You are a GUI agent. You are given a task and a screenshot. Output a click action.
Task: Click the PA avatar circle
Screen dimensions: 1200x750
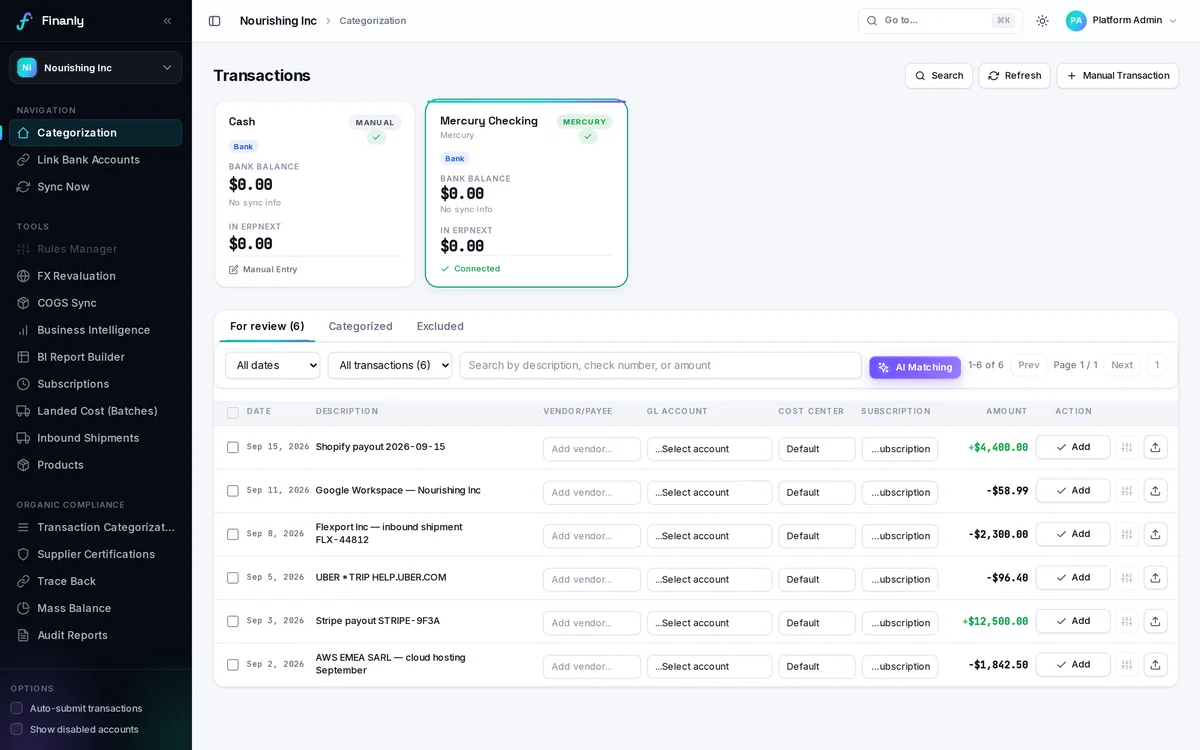1076,21
